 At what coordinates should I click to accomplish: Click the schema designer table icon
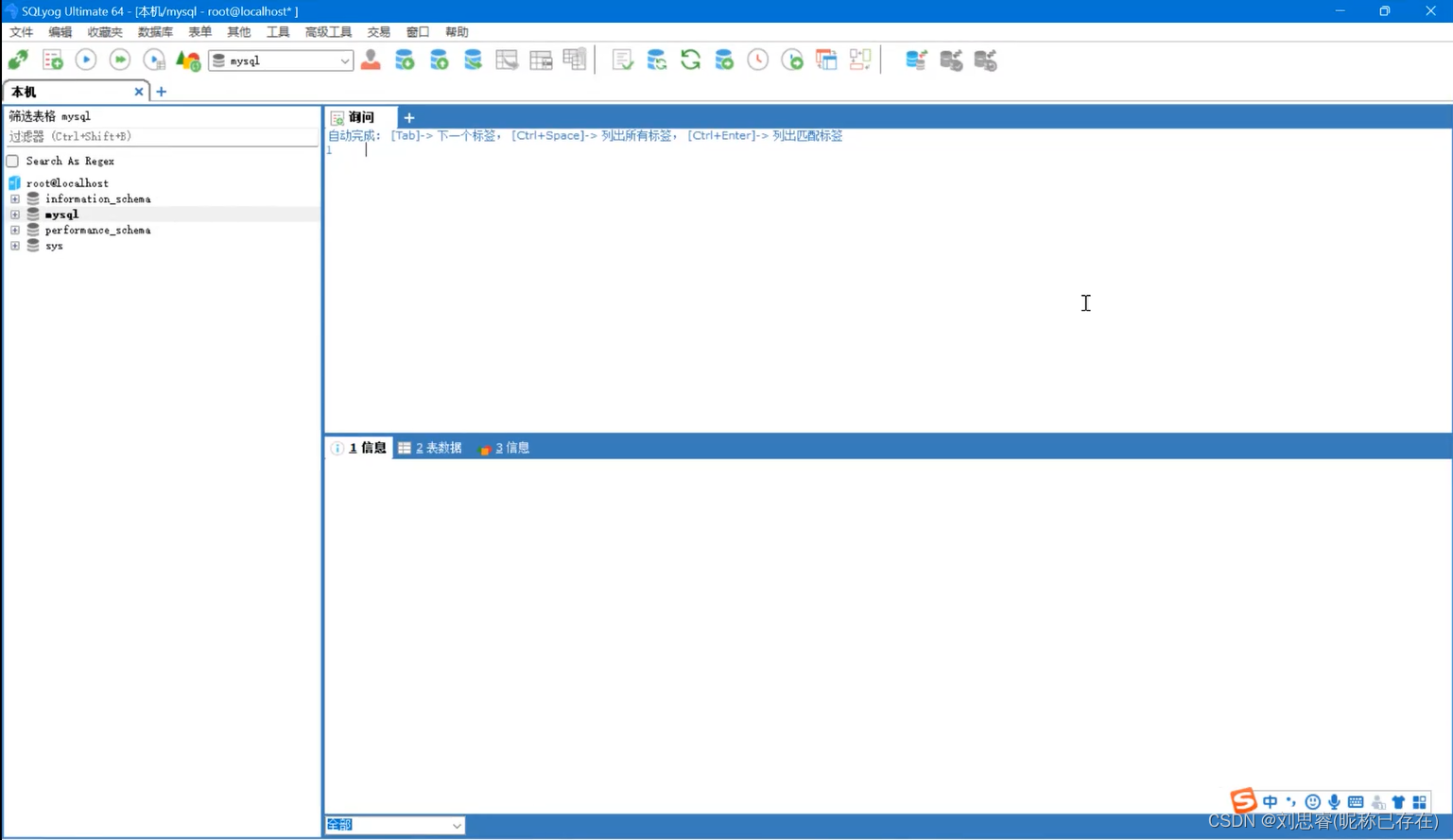507,60
